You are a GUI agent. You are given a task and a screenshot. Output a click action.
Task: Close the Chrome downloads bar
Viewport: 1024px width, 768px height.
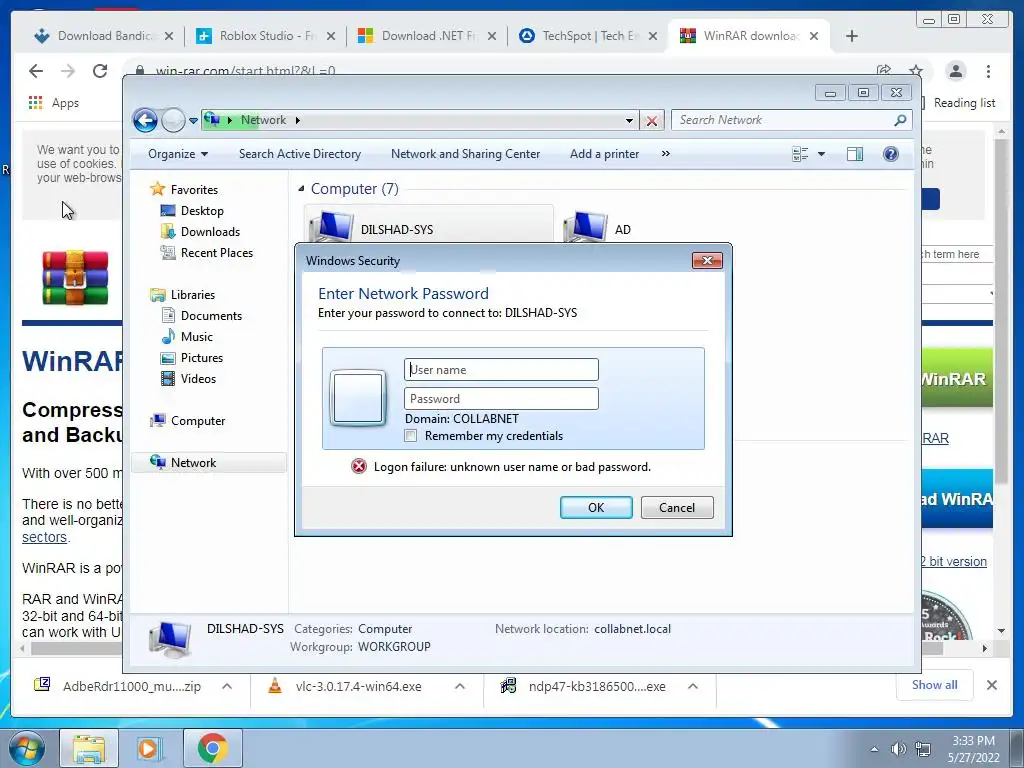coord(991,685)
